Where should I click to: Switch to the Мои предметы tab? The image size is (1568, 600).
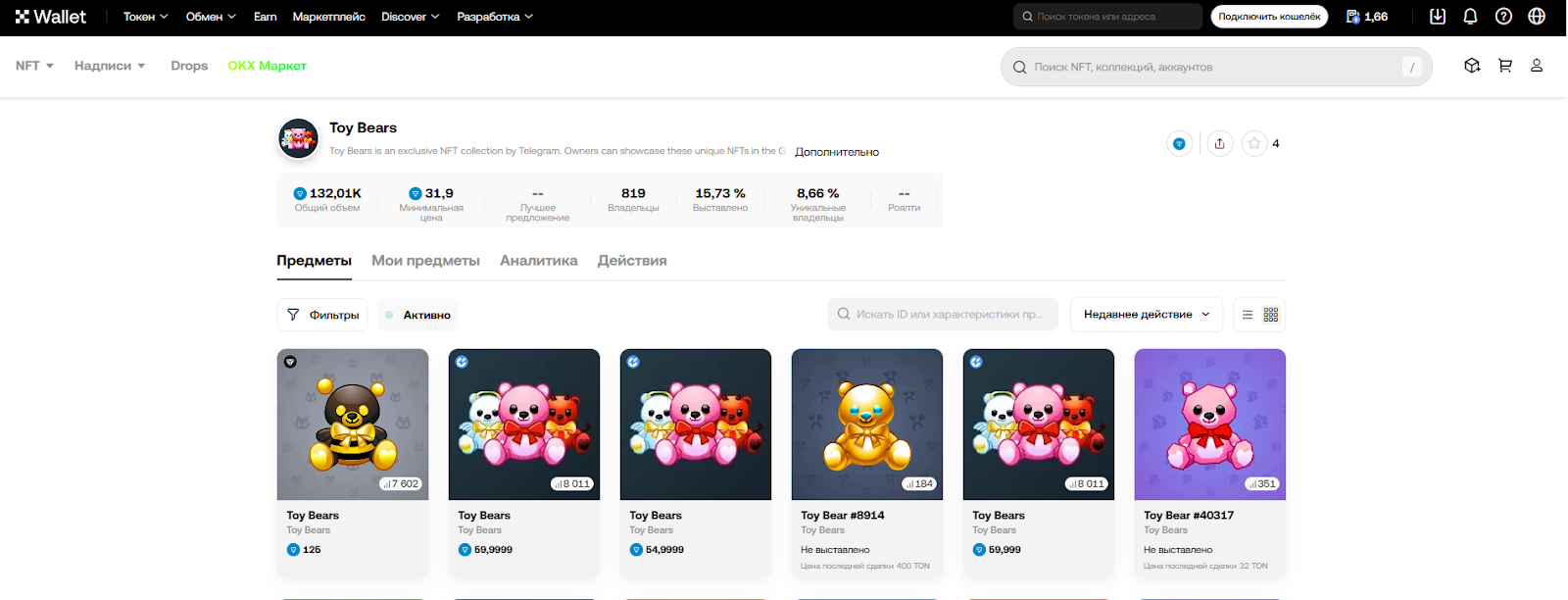click(x=425, y=261)
